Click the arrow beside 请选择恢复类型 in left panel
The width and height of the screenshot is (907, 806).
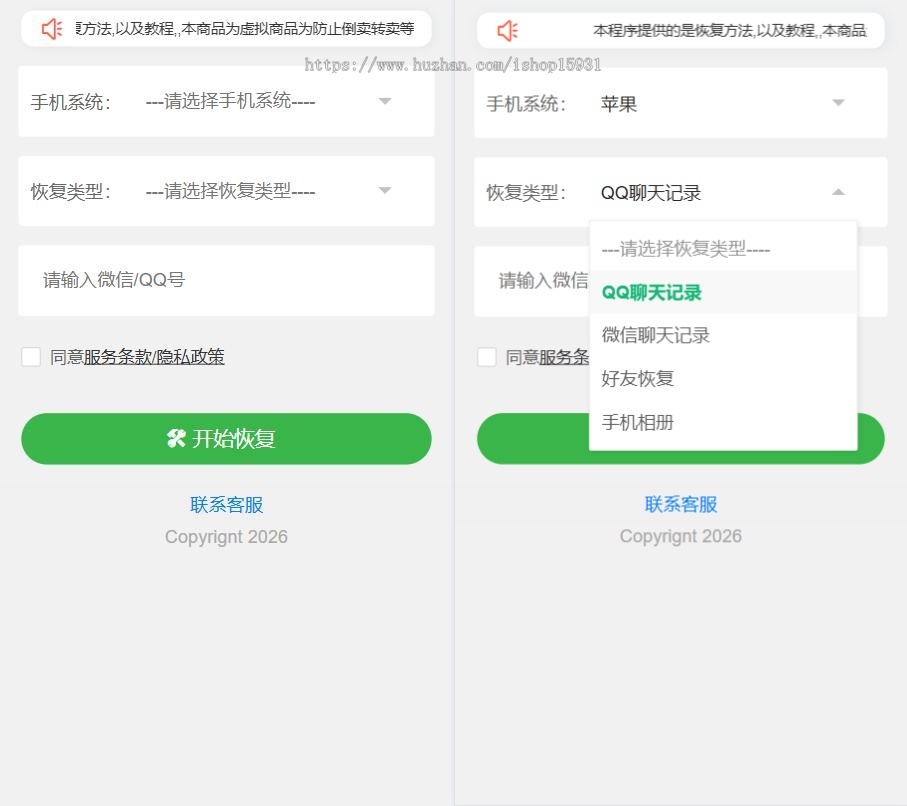coord(385,190)
